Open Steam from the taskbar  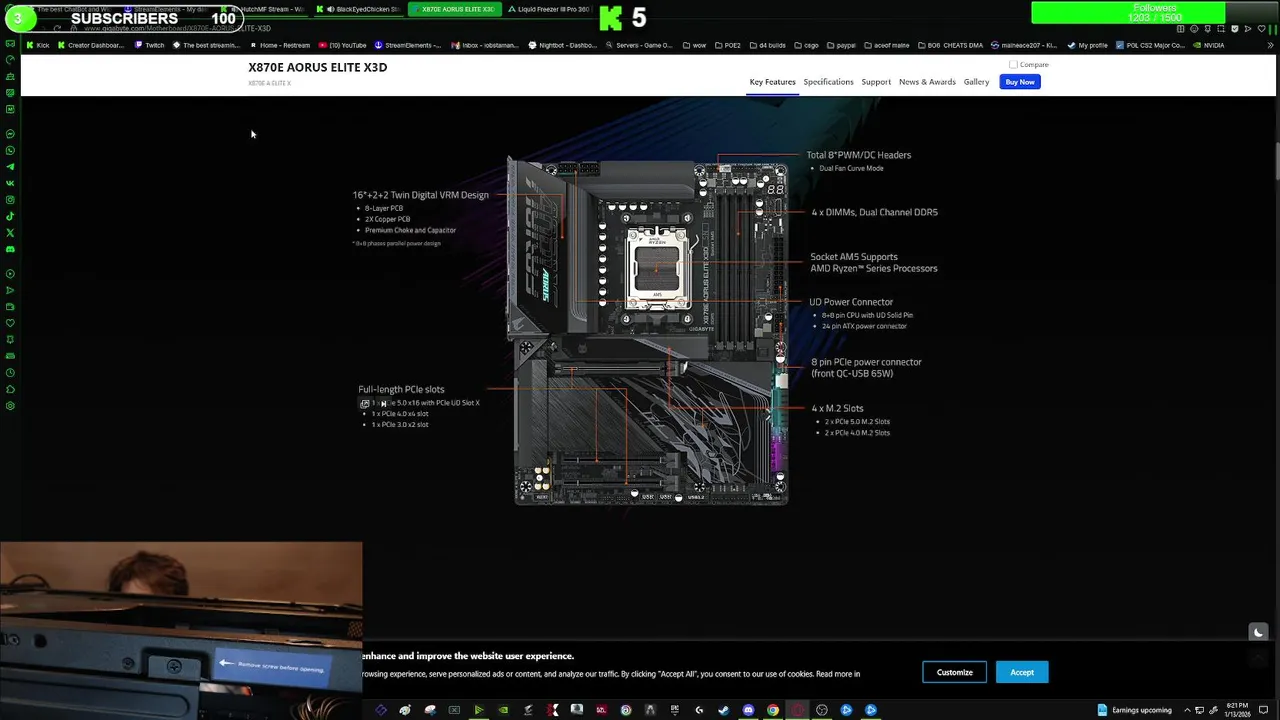pyautogui.click(x=723, y=710)
